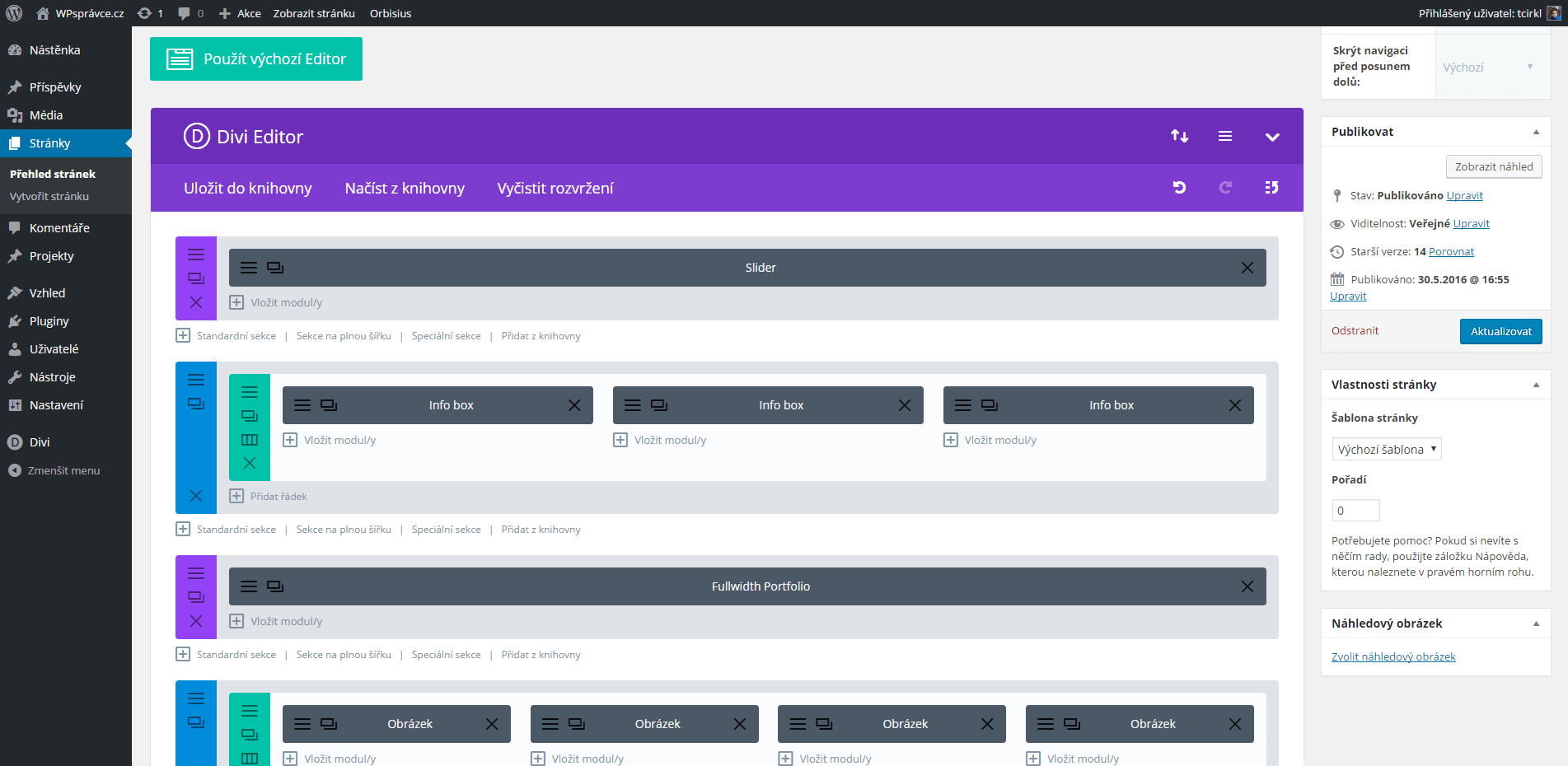Change column structure of Info box row

point(250,440)
